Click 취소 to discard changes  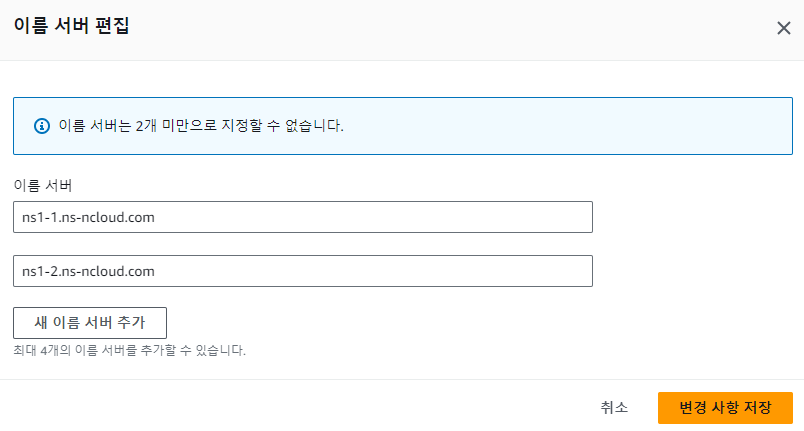(x=614, y=407)
